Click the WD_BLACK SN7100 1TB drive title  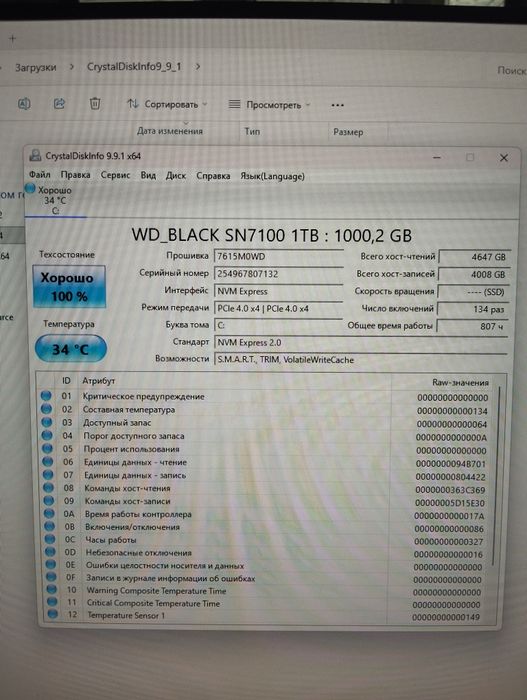272,235
